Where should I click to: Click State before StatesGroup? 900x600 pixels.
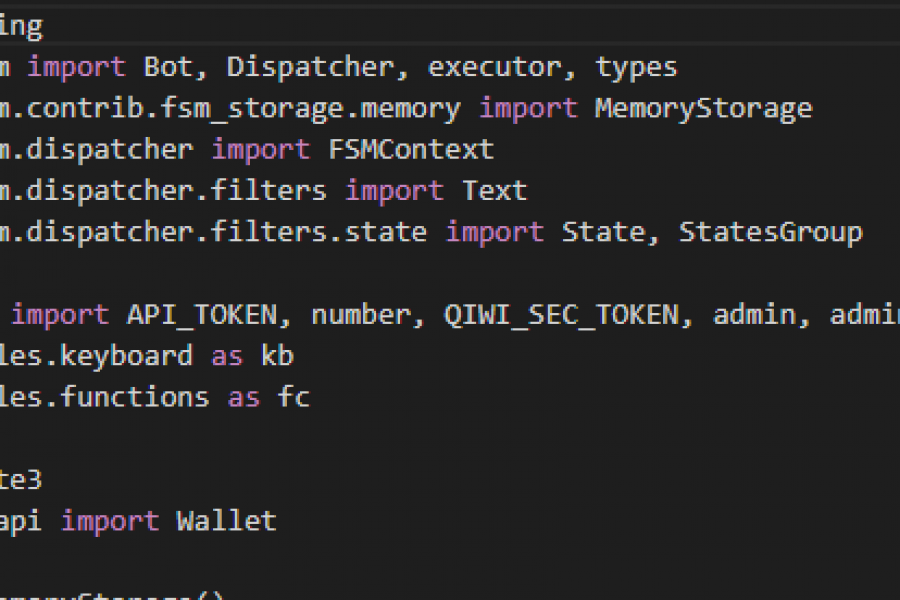point(603,232)
